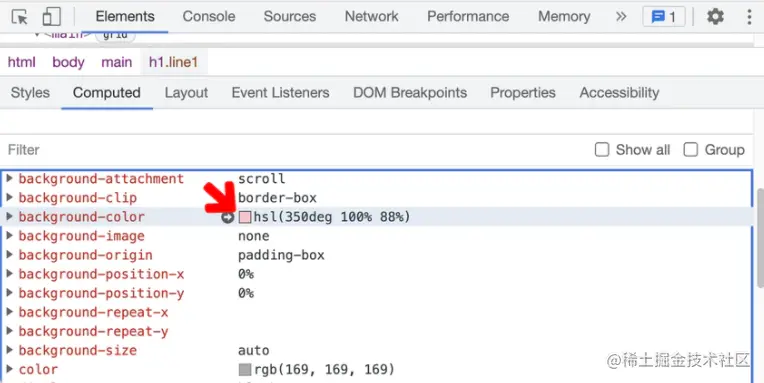764x383 pixels.
Task: Expand the background-color property triangle
Action: pyautogui.click(x=9, y=217)
